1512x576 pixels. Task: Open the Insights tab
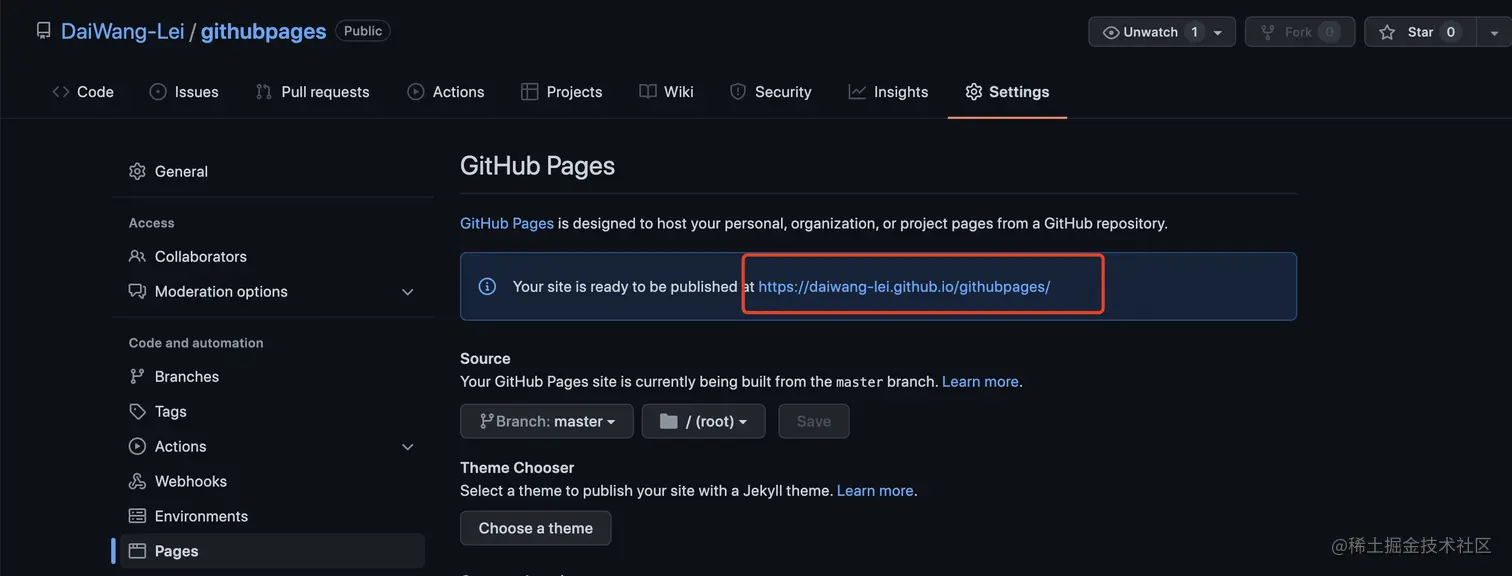(888, 92)
